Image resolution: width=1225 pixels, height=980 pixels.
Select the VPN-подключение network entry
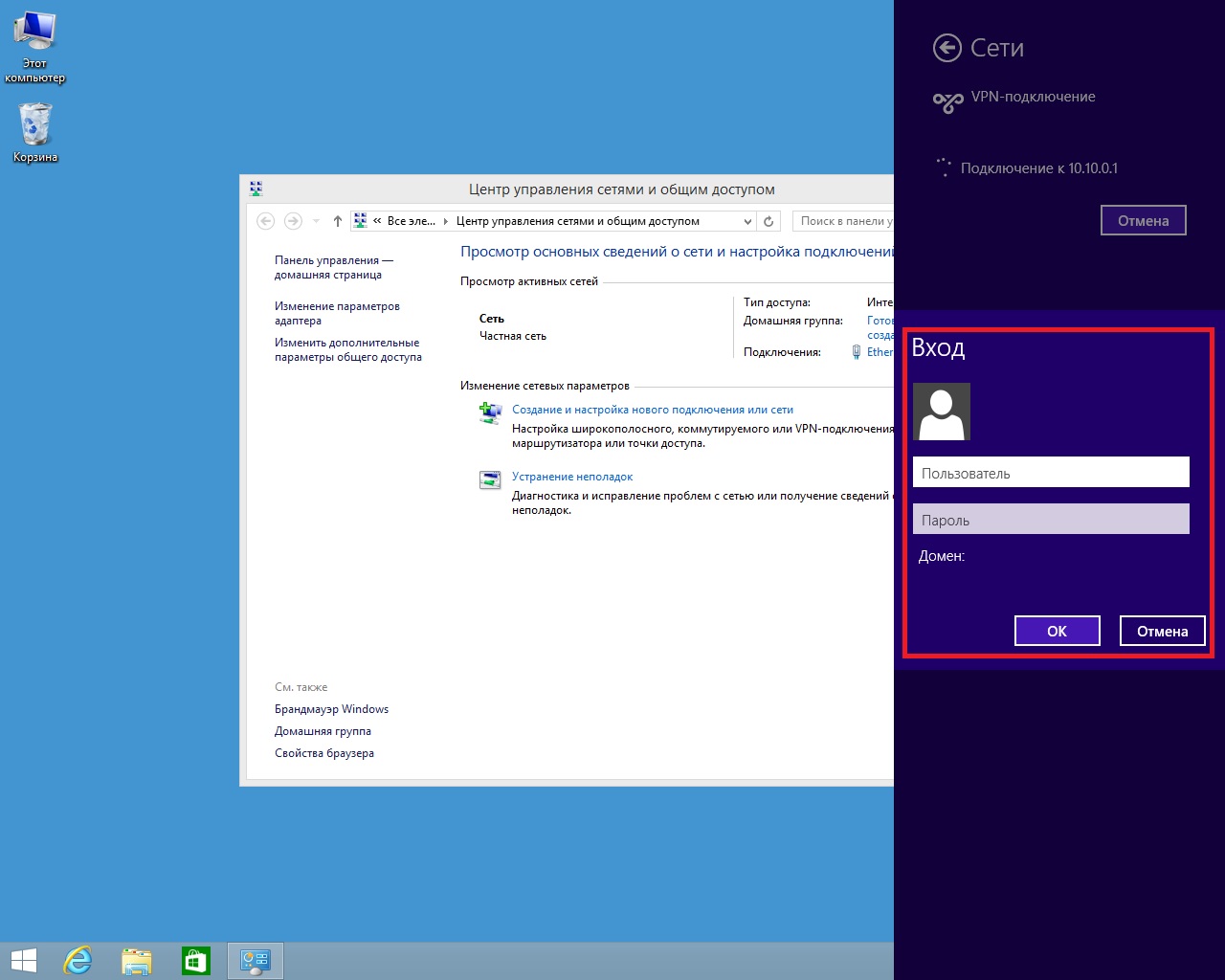[1014, 99]
